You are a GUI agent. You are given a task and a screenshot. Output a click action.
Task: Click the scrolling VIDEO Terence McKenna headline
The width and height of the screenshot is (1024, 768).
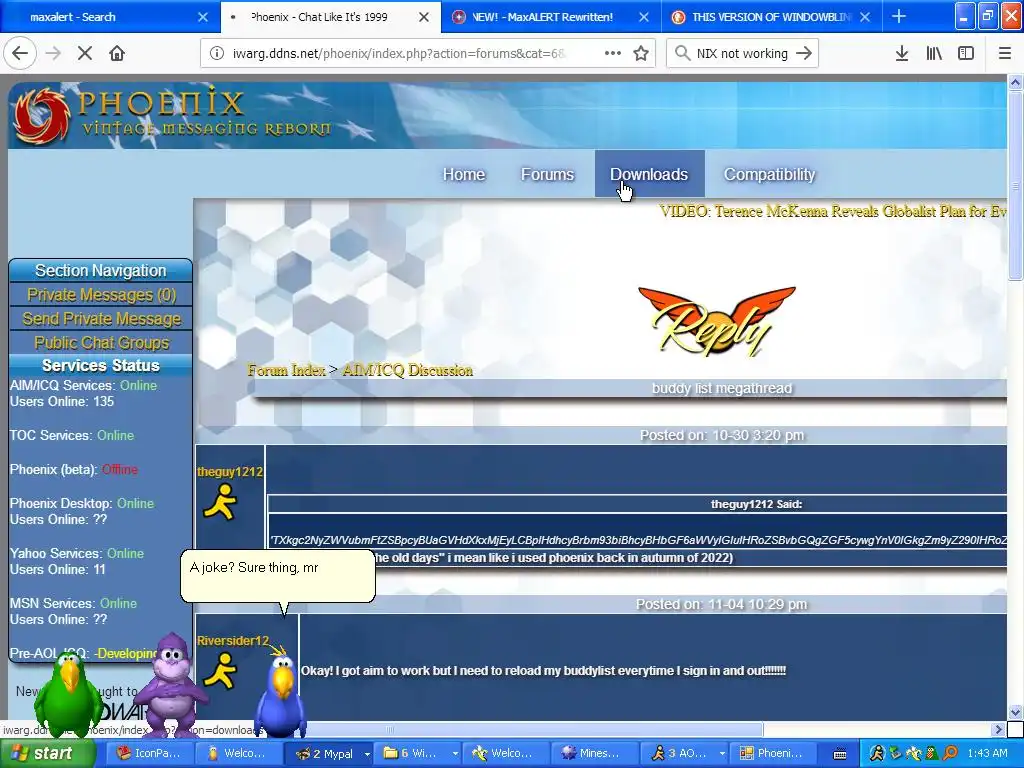point(833,211)
